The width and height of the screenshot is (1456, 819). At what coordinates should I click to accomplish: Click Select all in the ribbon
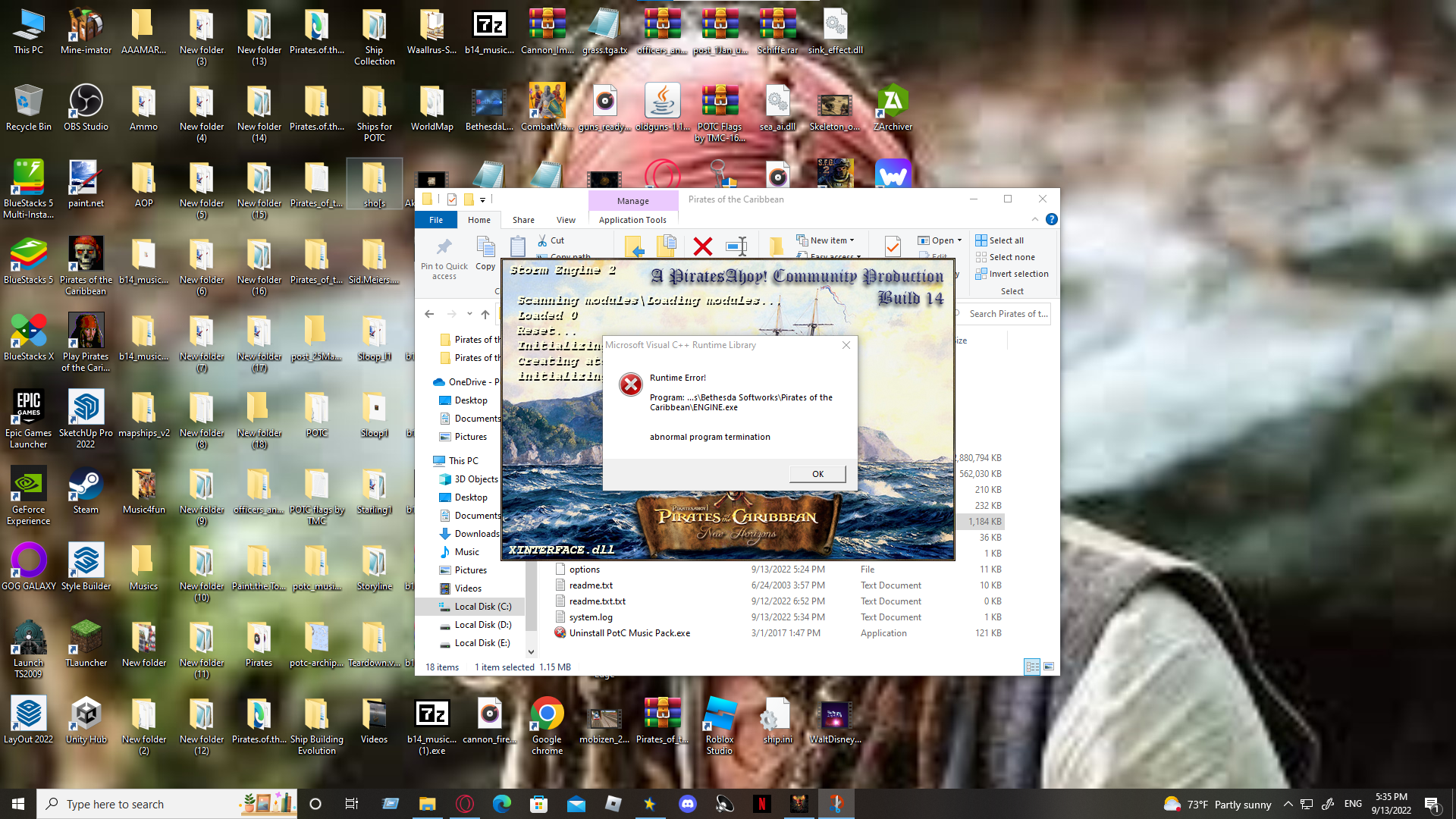pos(999,240)
